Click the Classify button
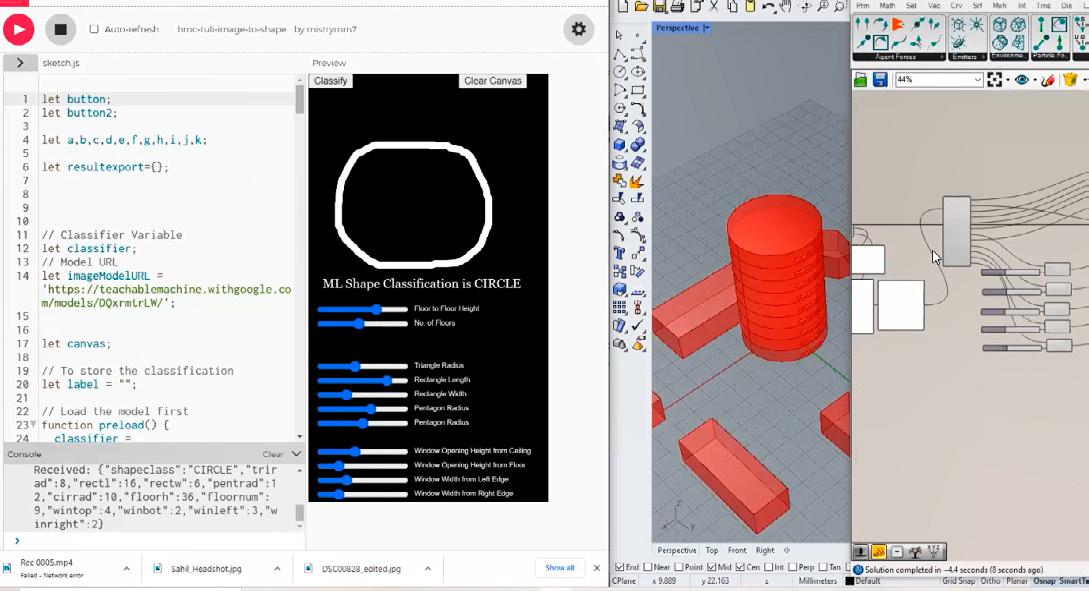The image size is (1089, 591). 331,81
